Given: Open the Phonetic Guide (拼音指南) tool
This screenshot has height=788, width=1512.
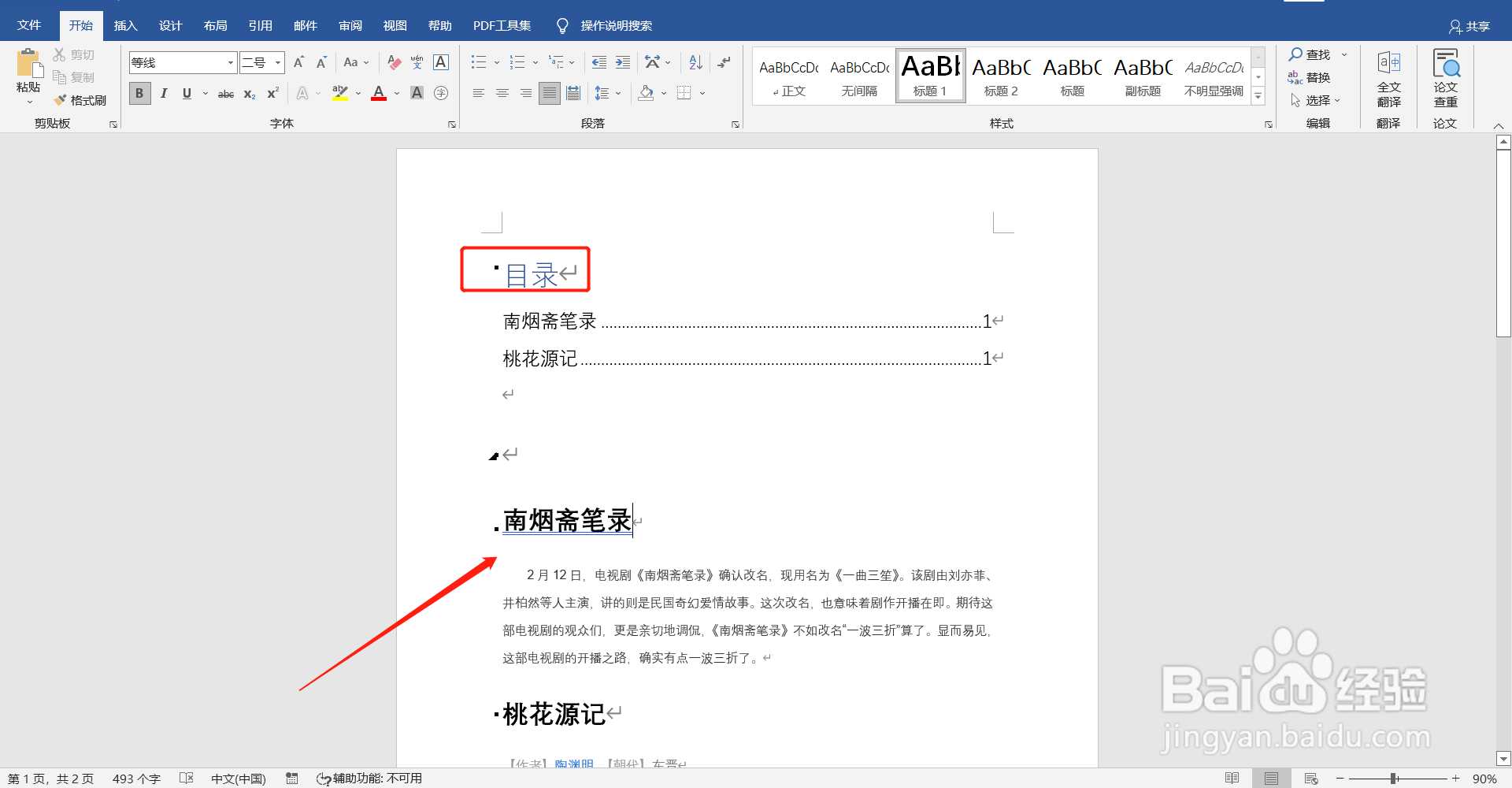Looking at the screenshot, I should point(416,62).
